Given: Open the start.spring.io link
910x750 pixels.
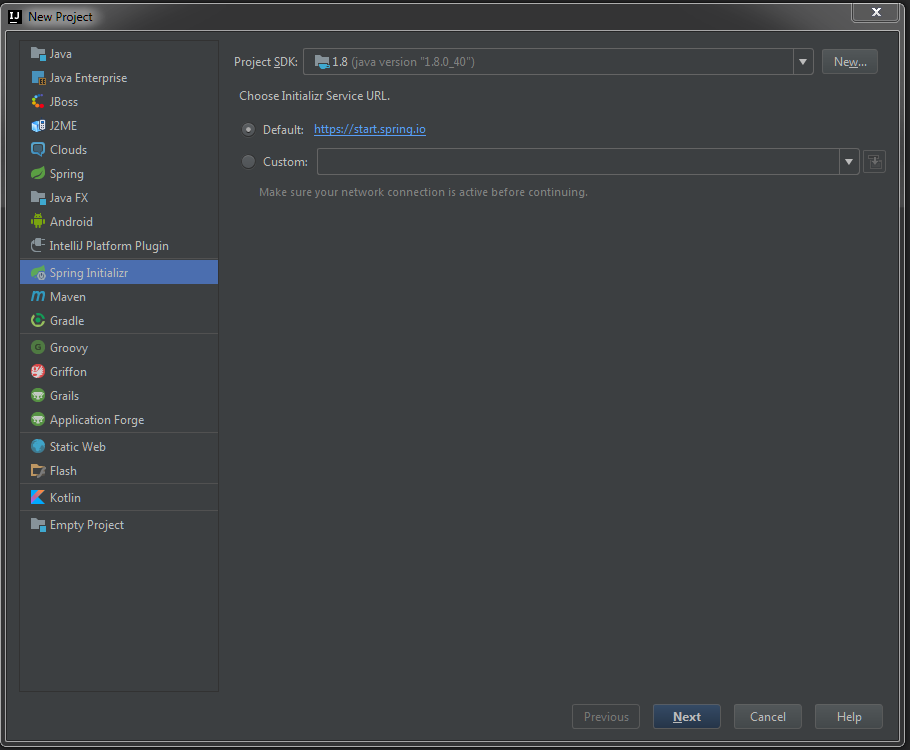Looking at the screenshot, I should point(369,129).
